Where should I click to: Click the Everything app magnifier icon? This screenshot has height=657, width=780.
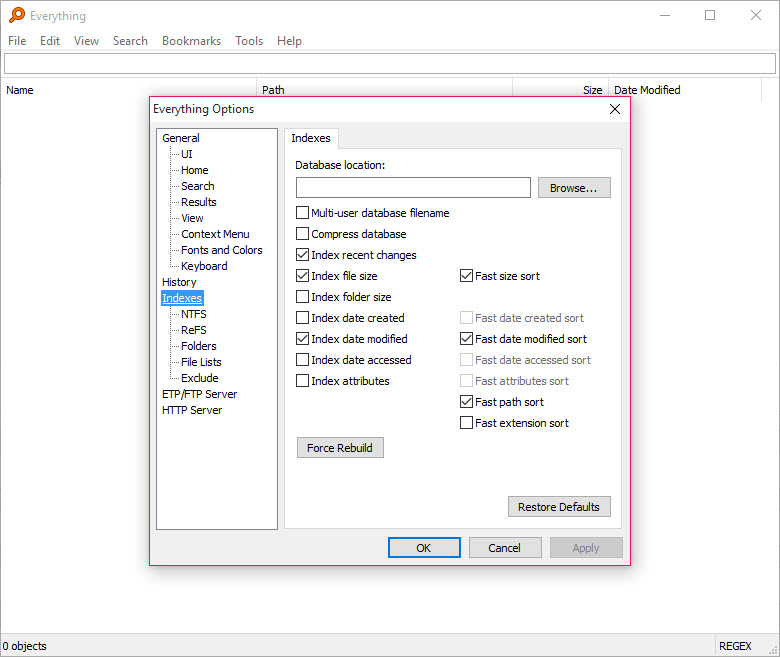(x=16, y=15)
